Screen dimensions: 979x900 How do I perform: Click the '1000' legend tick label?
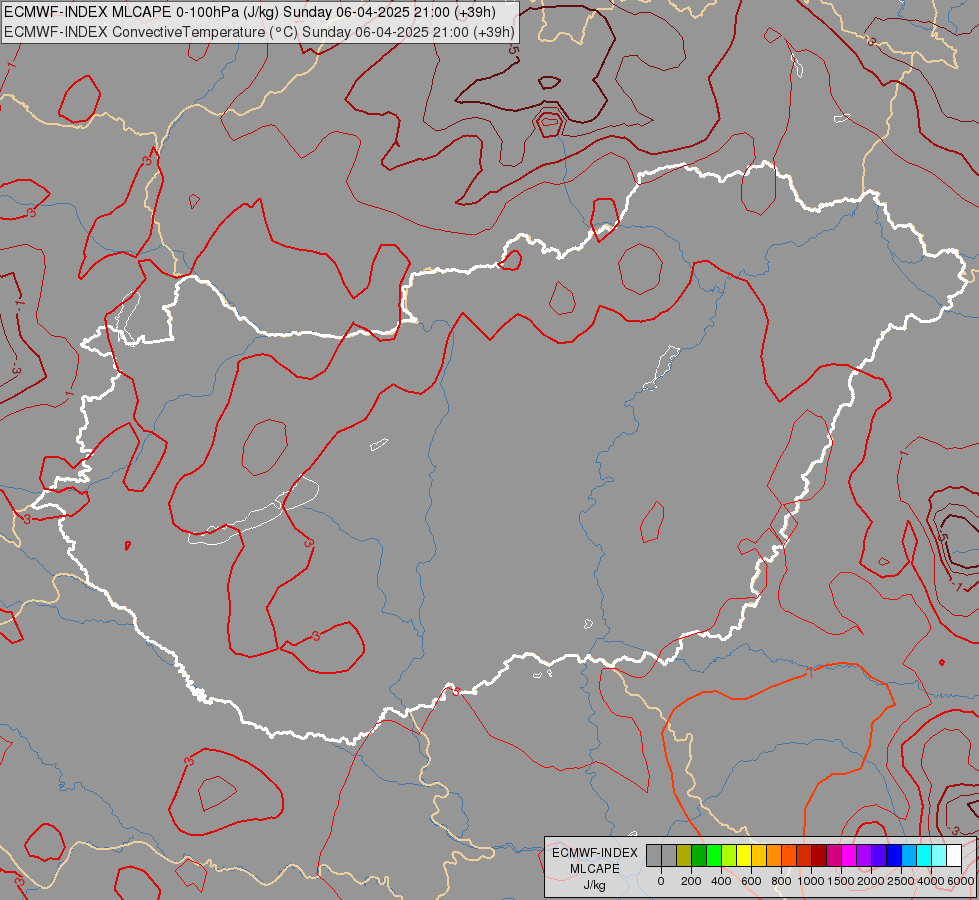[811, 881]
